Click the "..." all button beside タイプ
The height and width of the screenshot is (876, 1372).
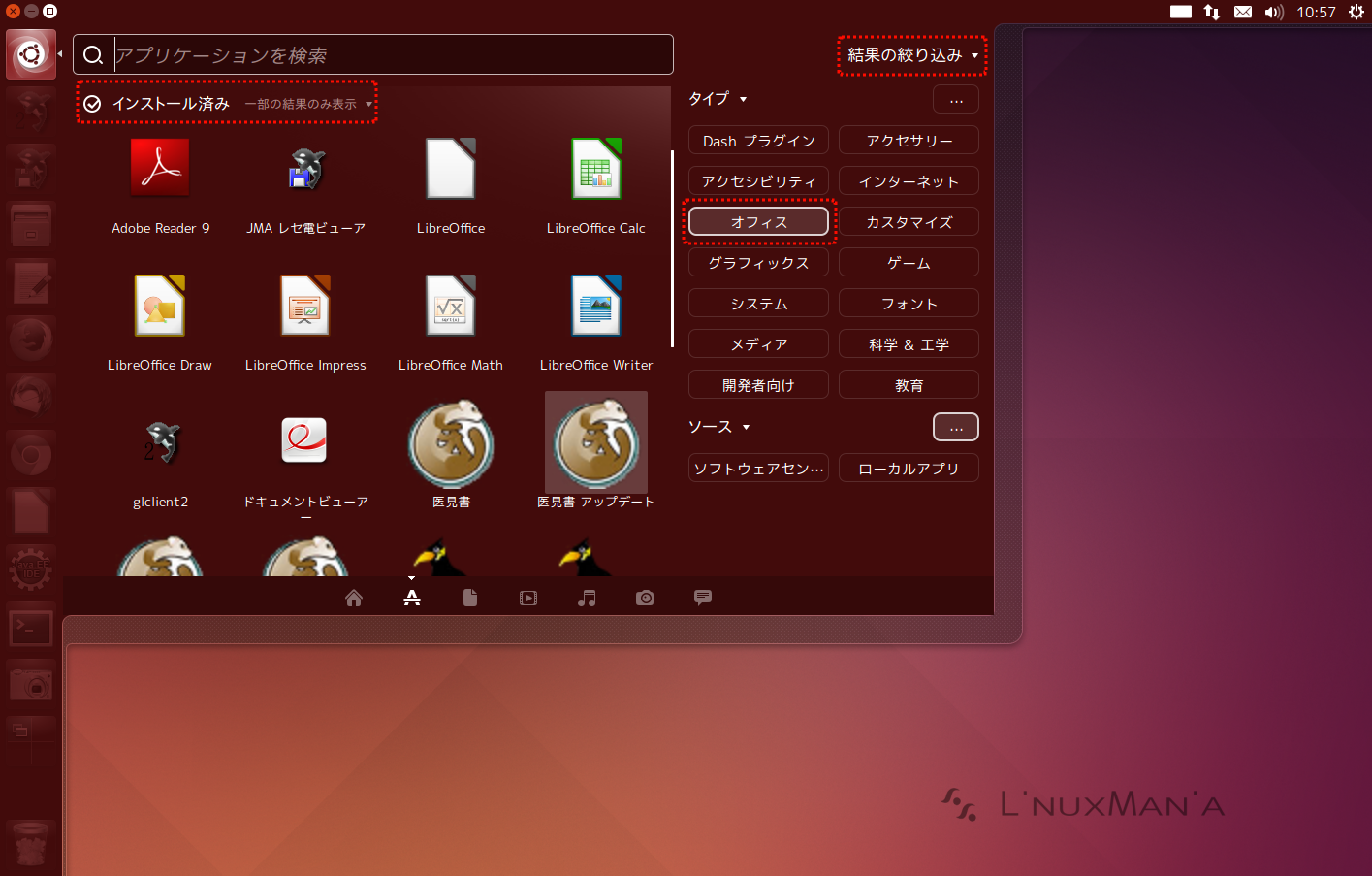coord(956,99)
